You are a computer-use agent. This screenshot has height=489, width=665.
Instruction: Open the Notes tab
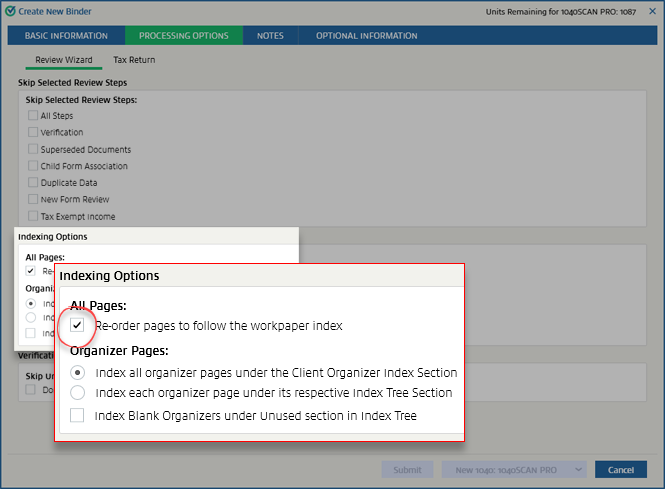point(270,36)
